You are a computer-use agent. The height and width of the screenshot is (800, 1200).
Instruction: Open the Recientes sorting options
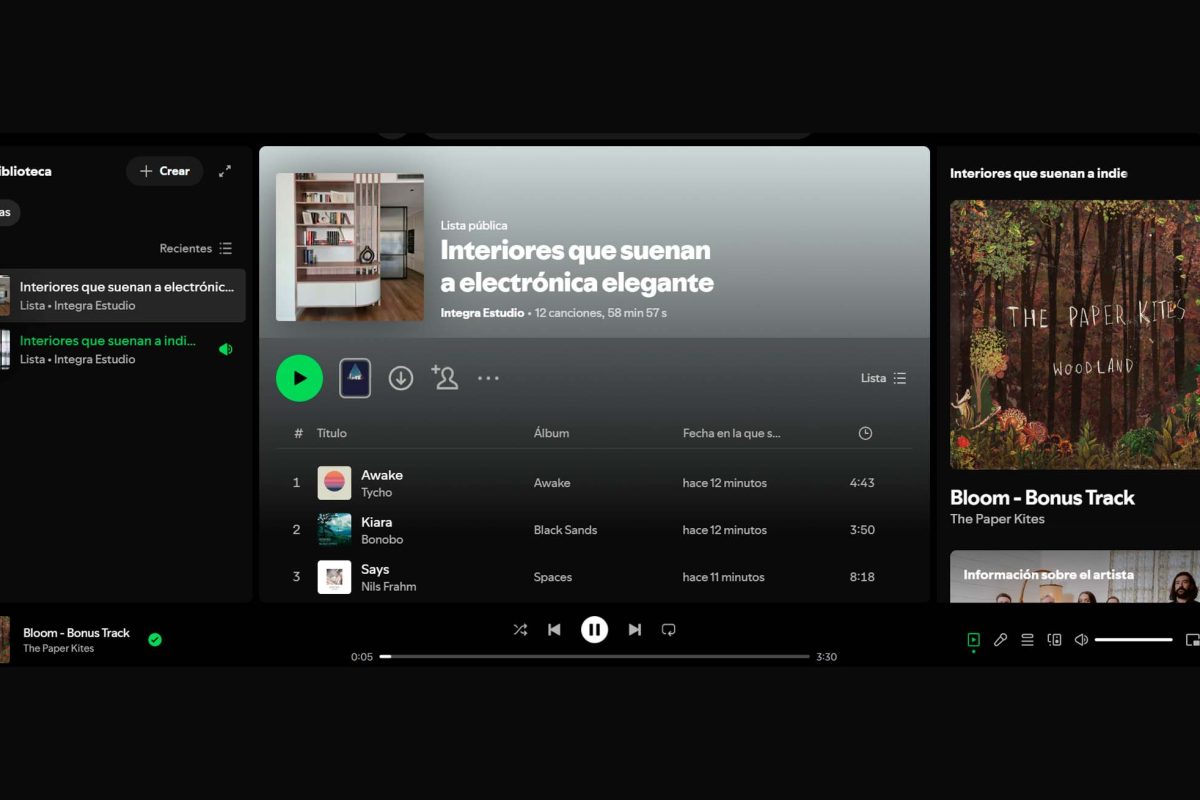pos(194,248)
